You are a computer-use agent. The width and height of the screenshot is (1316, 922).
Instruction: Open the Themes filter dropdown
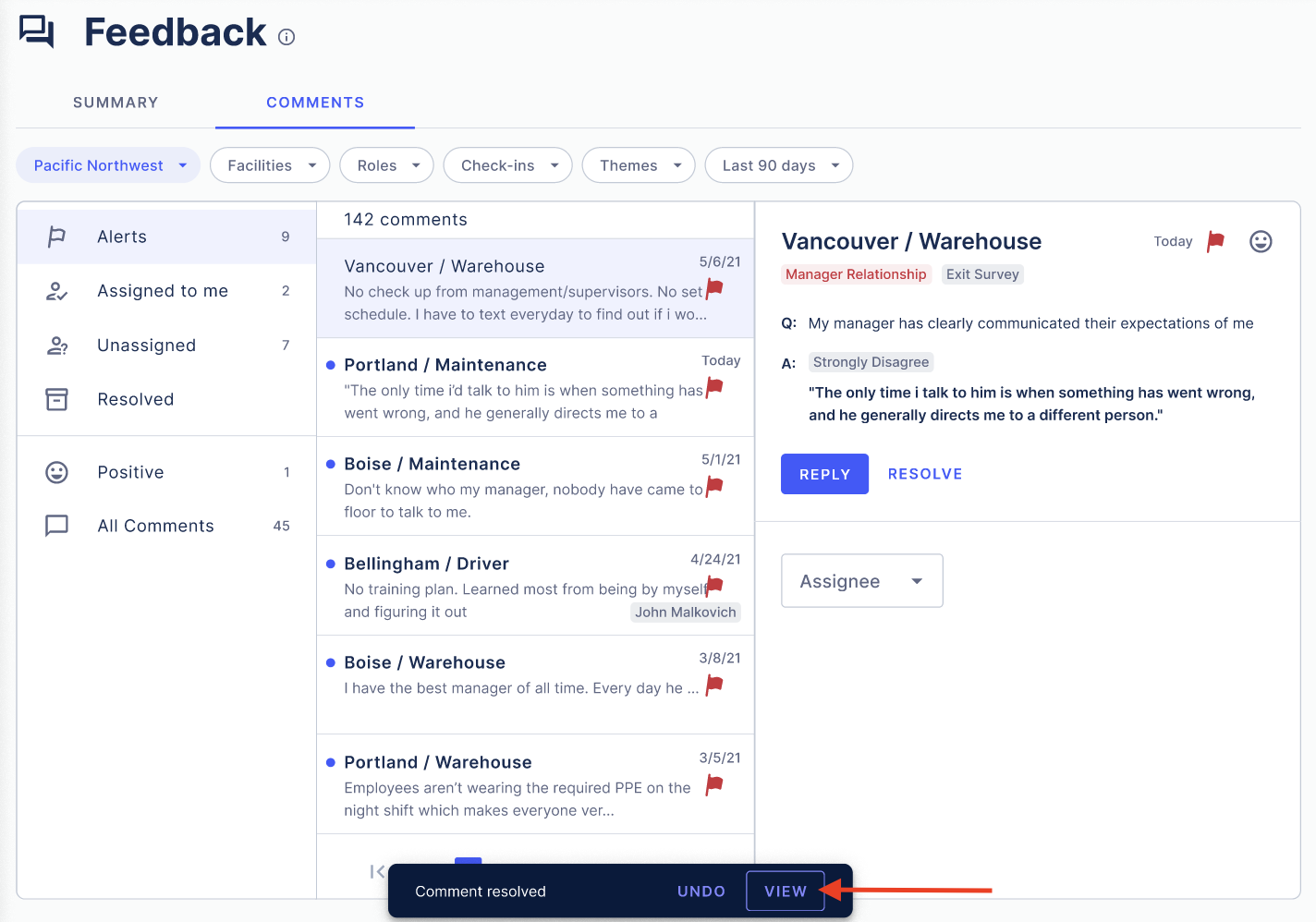(x=639, y=165)
